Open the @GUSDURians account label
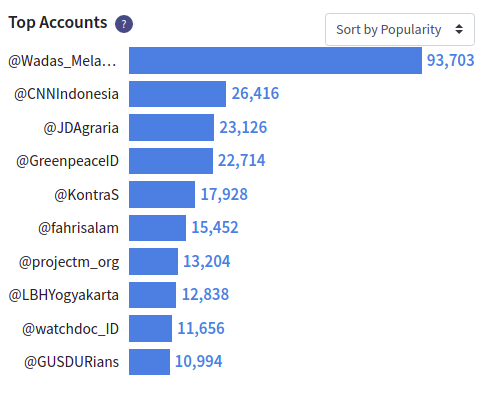Screen dimensions: 484x394 coord(71,362)
